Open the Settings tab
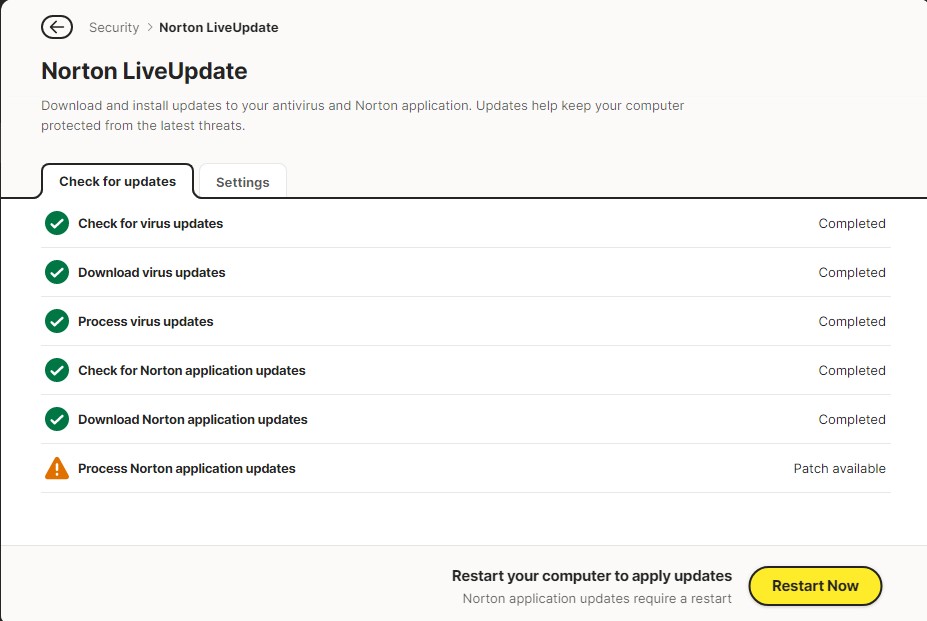Screen dimensions: 927x621 tap(243, 182)
